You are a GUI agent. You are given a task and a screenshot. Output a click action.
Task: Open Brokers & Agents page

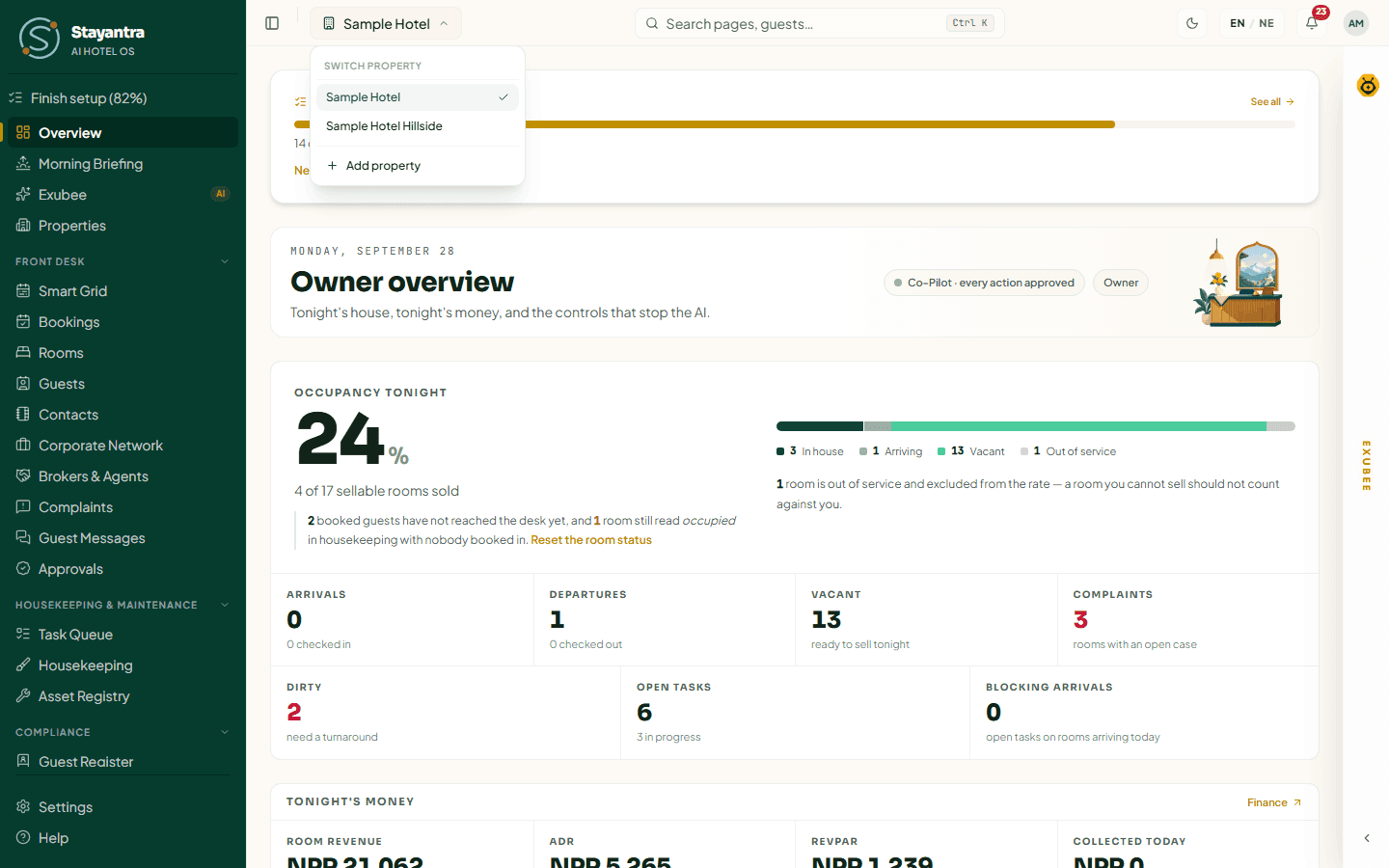(123, 476)
